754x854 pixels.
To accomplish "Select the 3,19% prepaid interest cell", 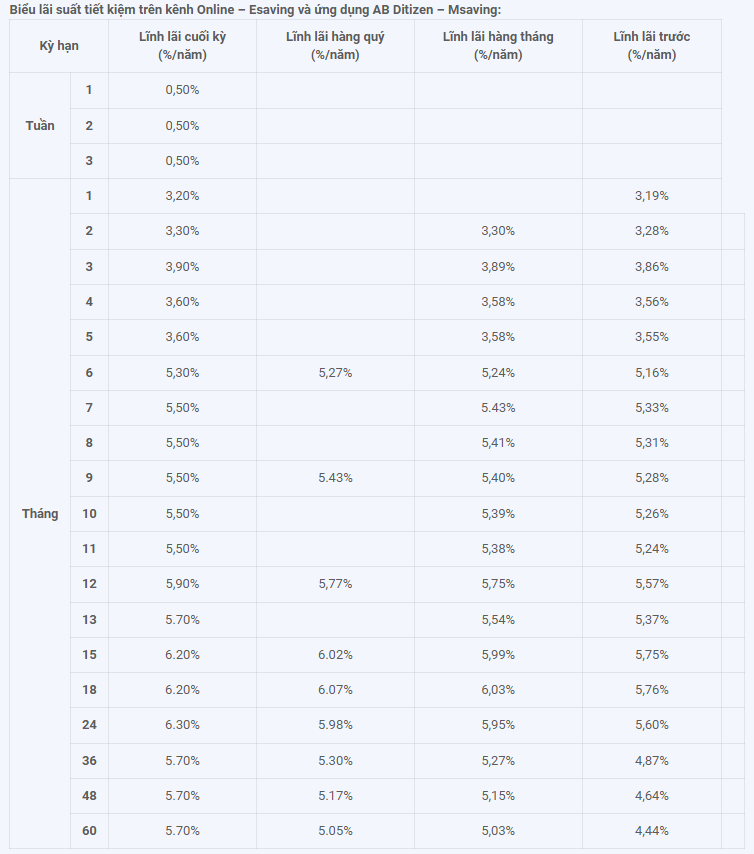I will point(652,196).
